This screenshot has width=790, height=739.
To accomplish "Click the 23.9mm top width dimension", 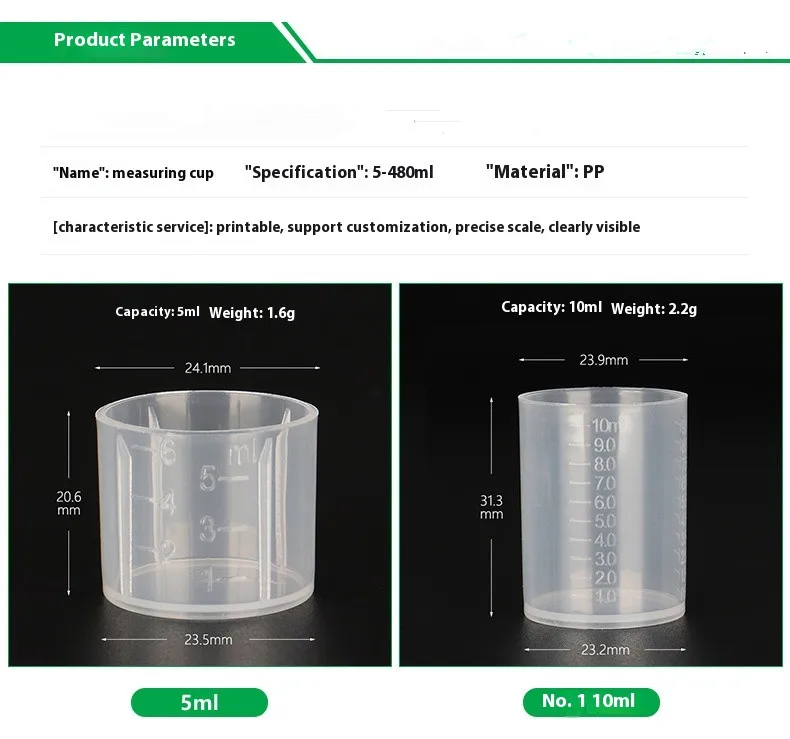I will 605,360.
